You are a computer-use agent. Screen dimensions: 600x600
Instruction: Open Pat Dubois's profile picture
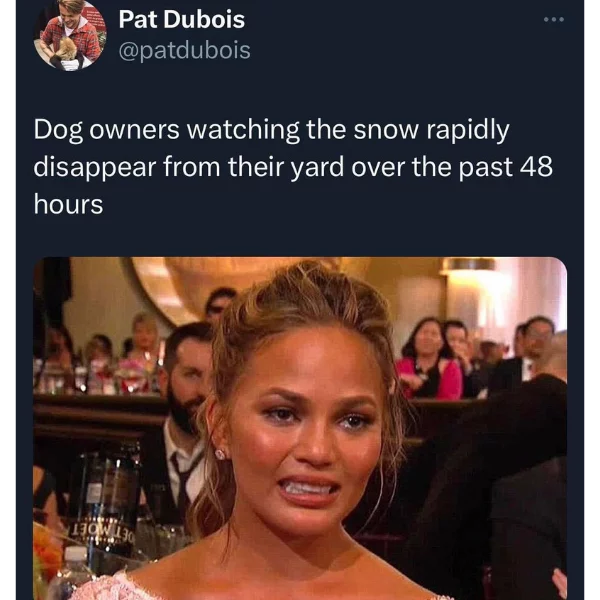[70, 36]
